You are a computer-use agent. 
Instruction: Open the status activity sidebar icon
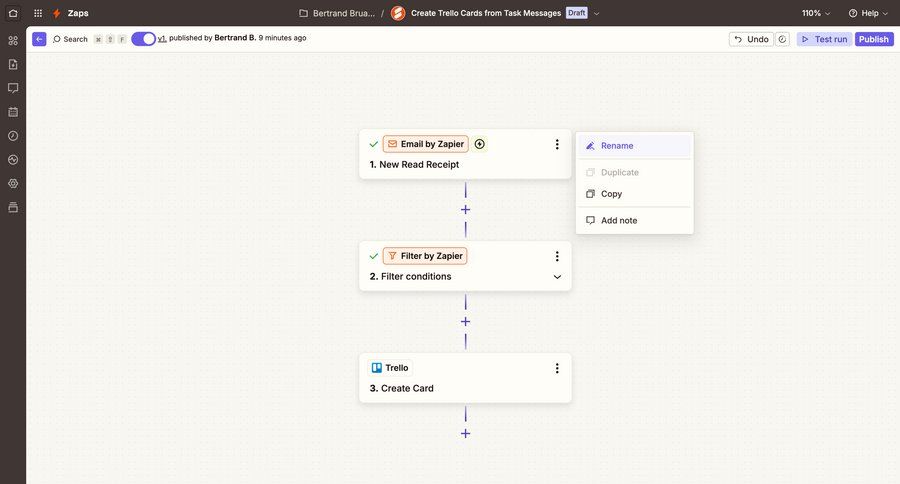pyautogui.click(x=13, y=160)
